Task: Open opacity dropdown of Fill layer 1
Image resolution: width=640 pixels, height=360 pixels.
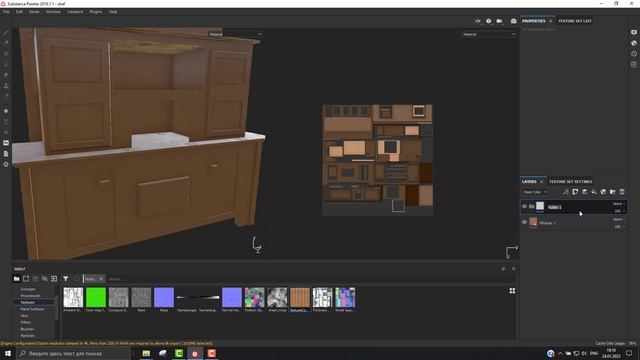Action: coord(620,227)
